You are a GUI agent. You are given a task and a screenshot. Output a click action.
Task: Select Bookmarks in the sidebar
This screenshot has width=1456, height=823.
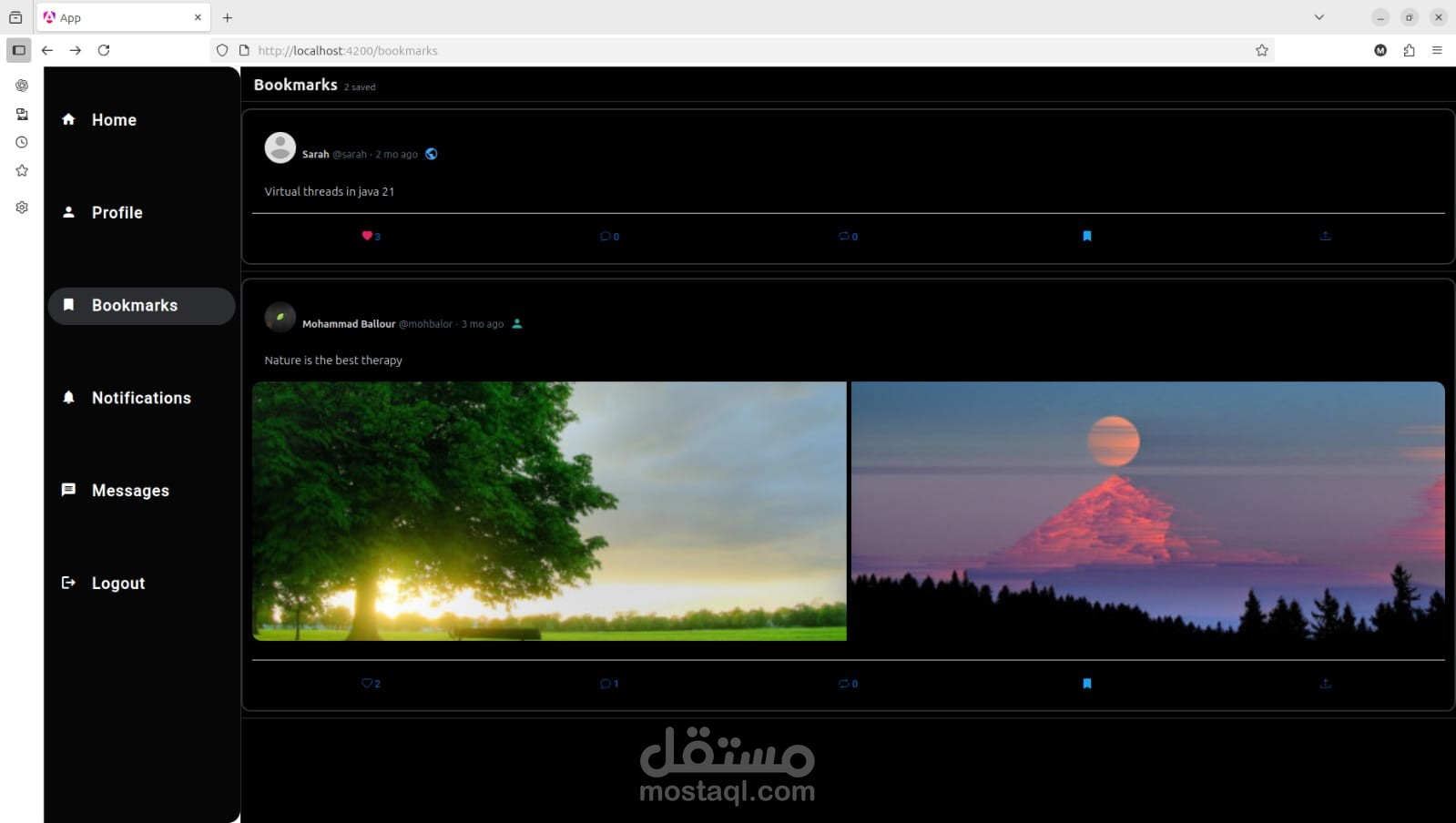point(141,306)
